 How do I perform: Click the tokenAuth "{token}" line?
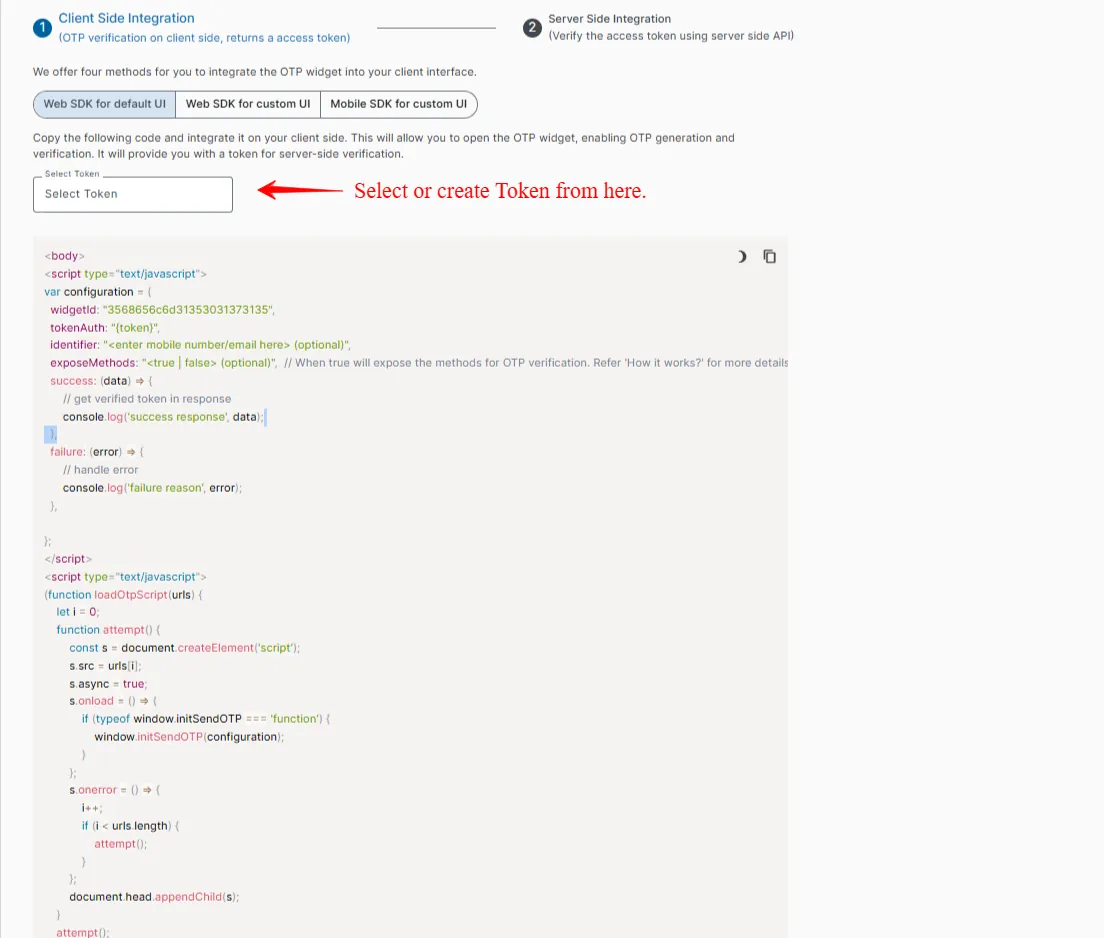pos(105,327)
